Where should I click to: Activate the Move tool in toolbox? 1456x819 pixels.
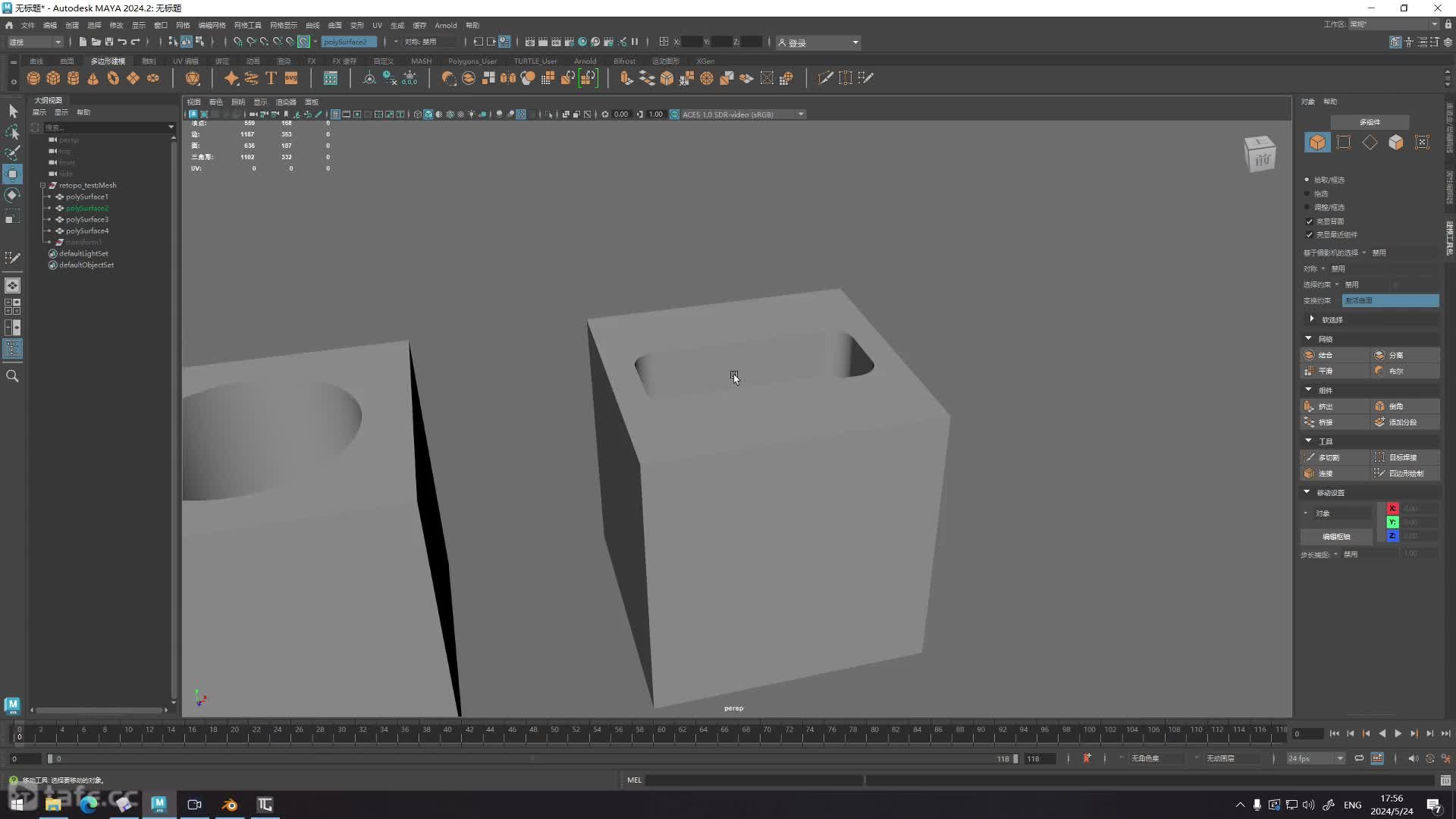(13, 174)
